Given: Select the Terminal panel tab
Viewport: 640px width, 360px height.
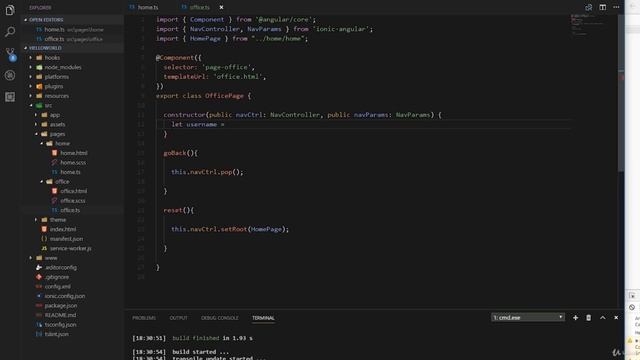Looking at the screenshot, I should click(x=263, y=318).
